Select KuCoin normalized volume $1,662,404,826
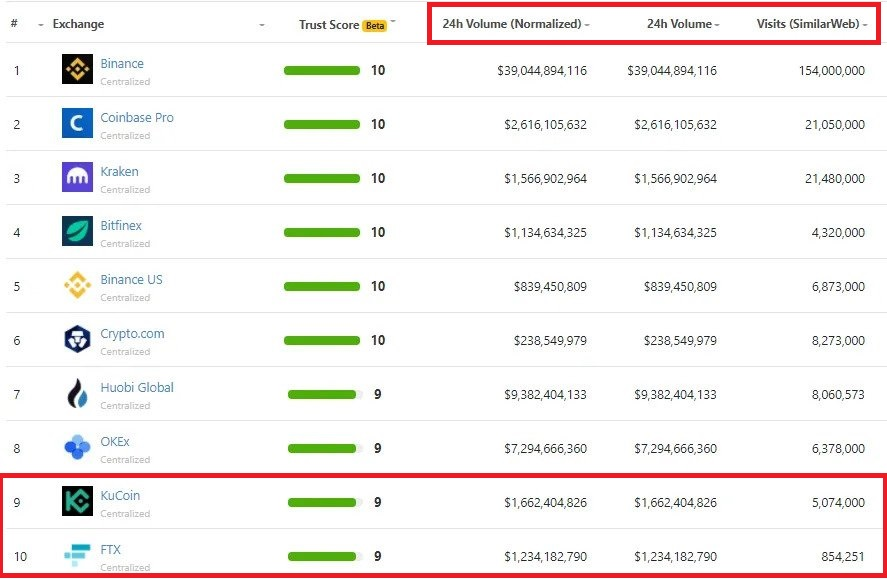 click(x=545, y=502)
